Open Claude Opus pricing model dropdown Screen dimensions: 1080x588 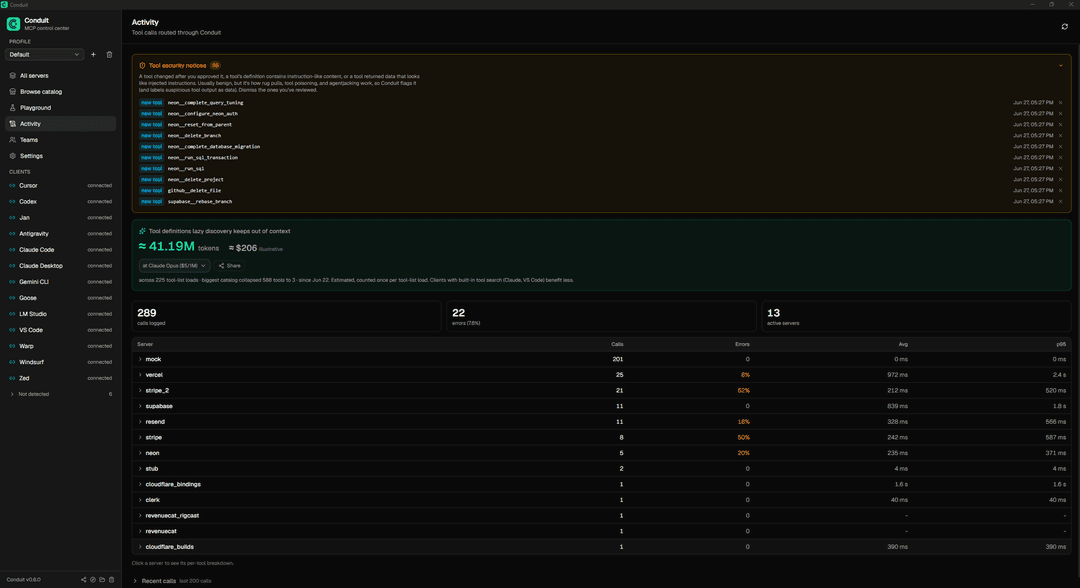pyautogui.click(x=174, y=266)
